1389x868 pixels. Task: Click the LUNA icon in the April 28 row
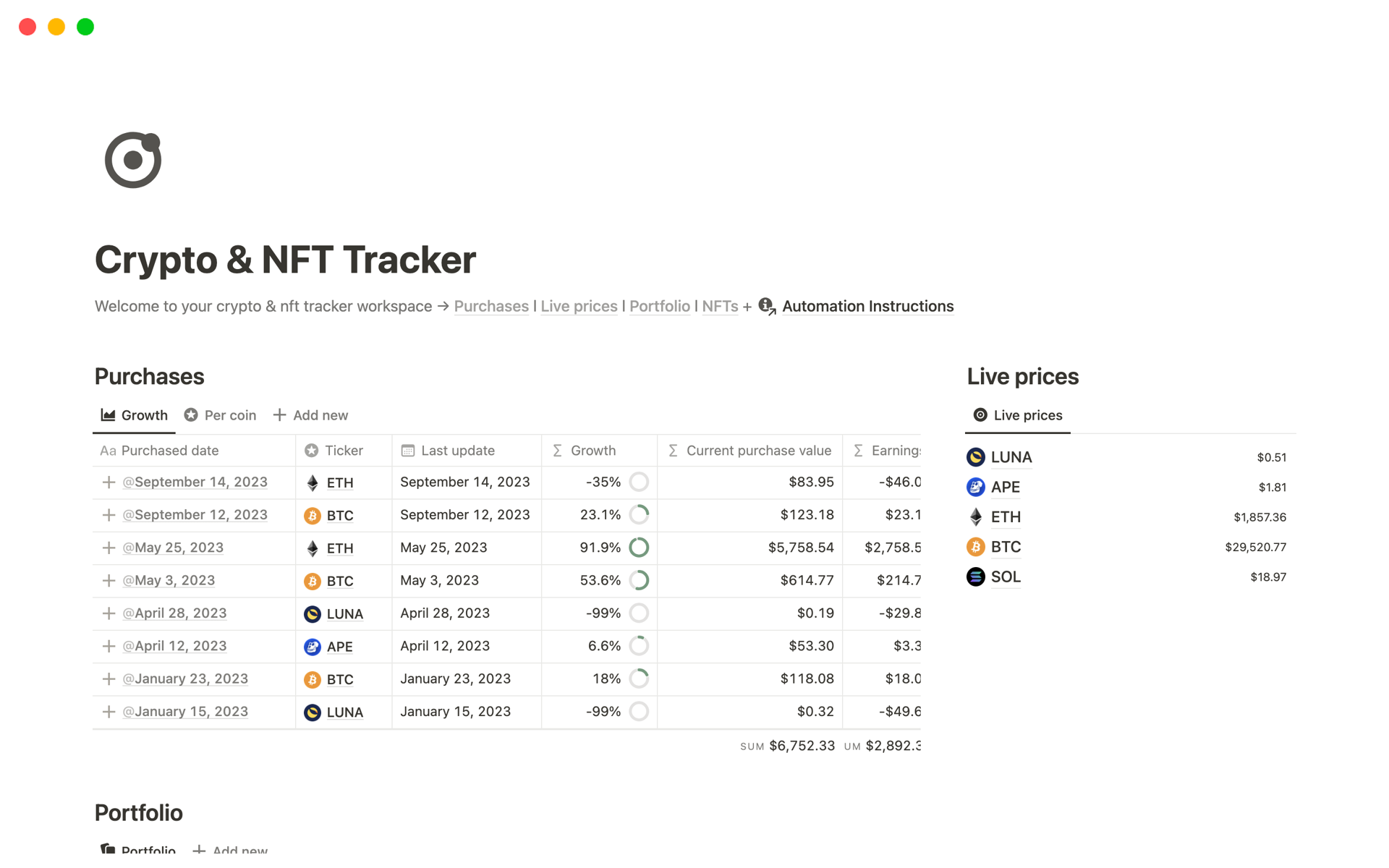pos(313,614)
